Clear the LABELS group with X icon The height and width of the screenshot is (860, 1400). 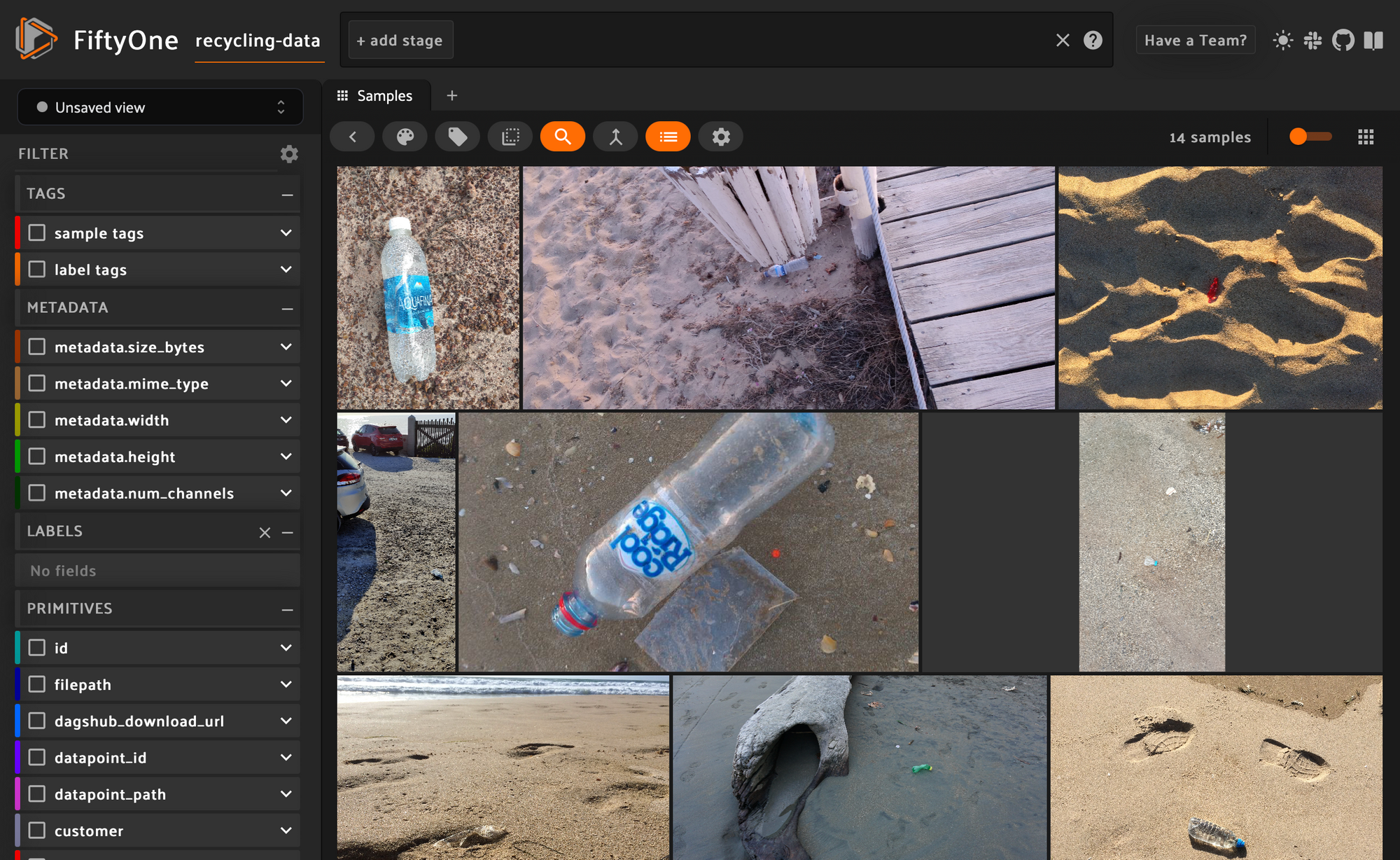pyautogui.click(x=265, y=532)
